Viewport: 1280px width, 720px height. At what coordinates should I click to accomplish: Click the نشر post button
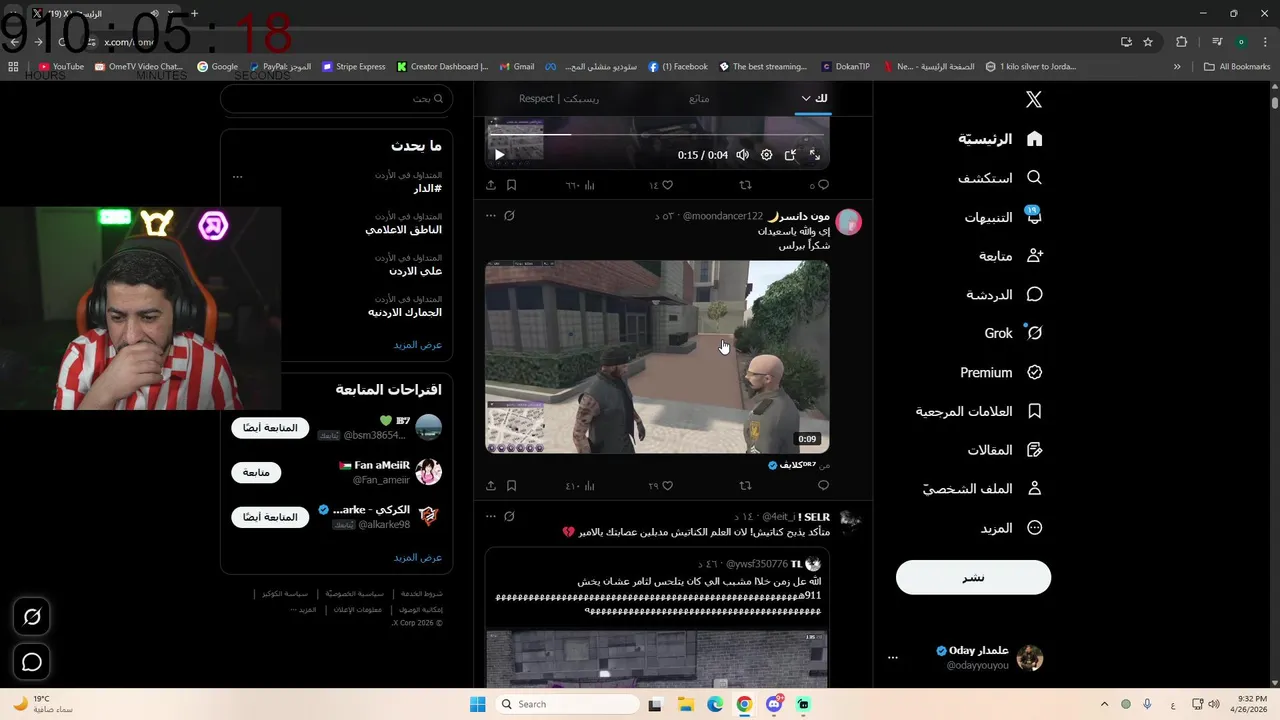973,578
